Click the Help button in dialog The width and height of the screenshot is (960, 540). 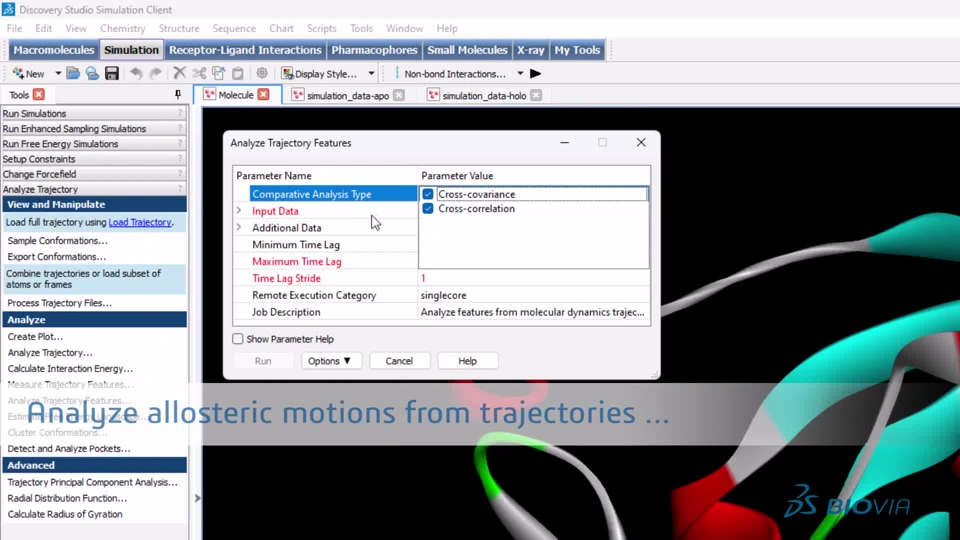(467, 361)
